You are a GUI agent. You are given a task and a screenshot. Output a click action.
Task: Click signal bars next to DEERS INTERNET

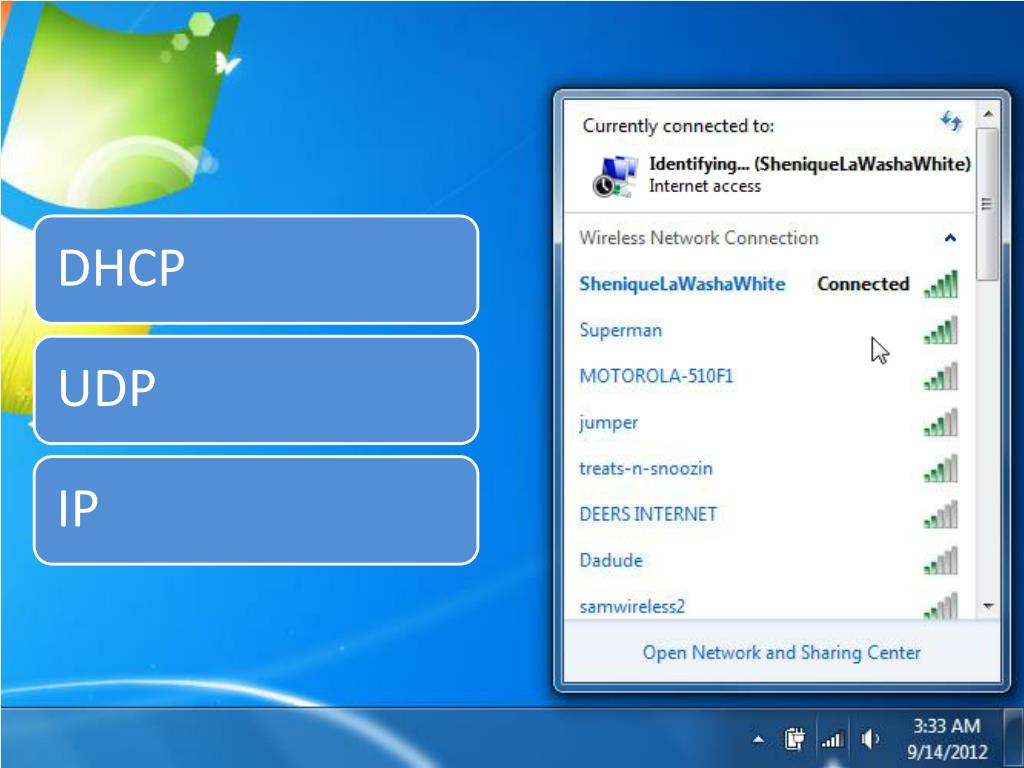941,515
